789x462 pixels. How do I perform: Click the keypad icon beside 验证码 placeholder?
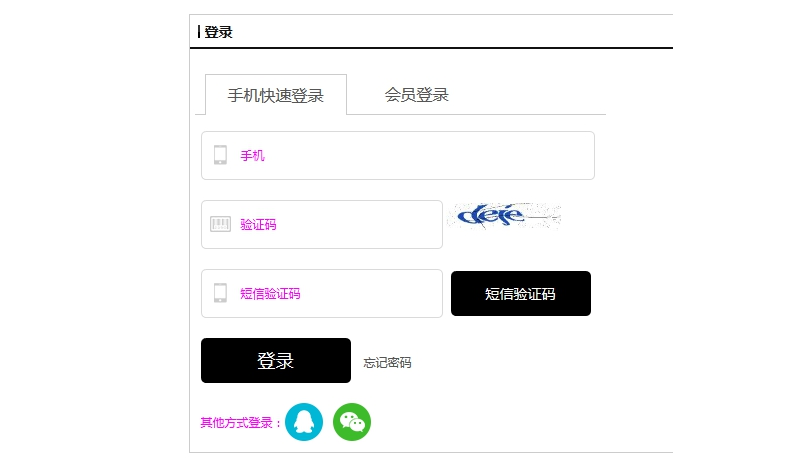coord(220,224)
